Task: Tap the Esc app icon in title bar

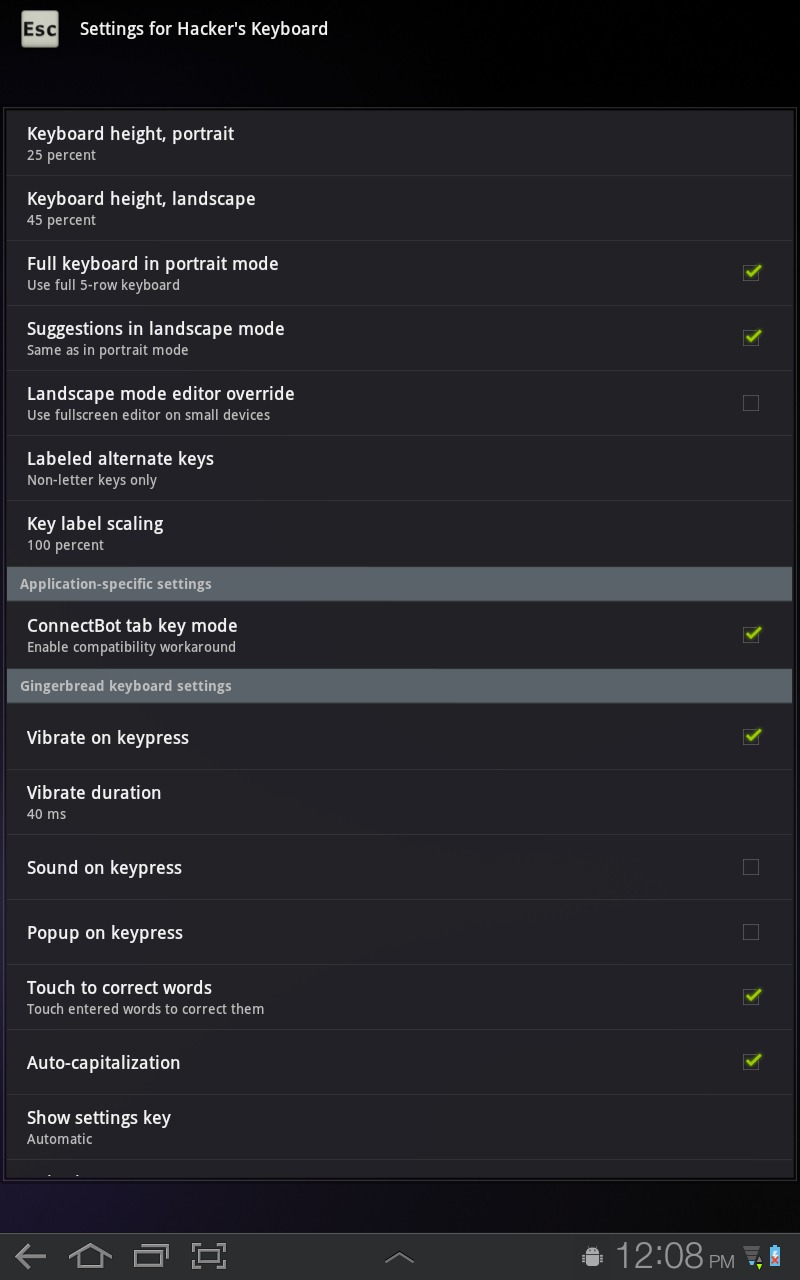Action: (40, 29)
